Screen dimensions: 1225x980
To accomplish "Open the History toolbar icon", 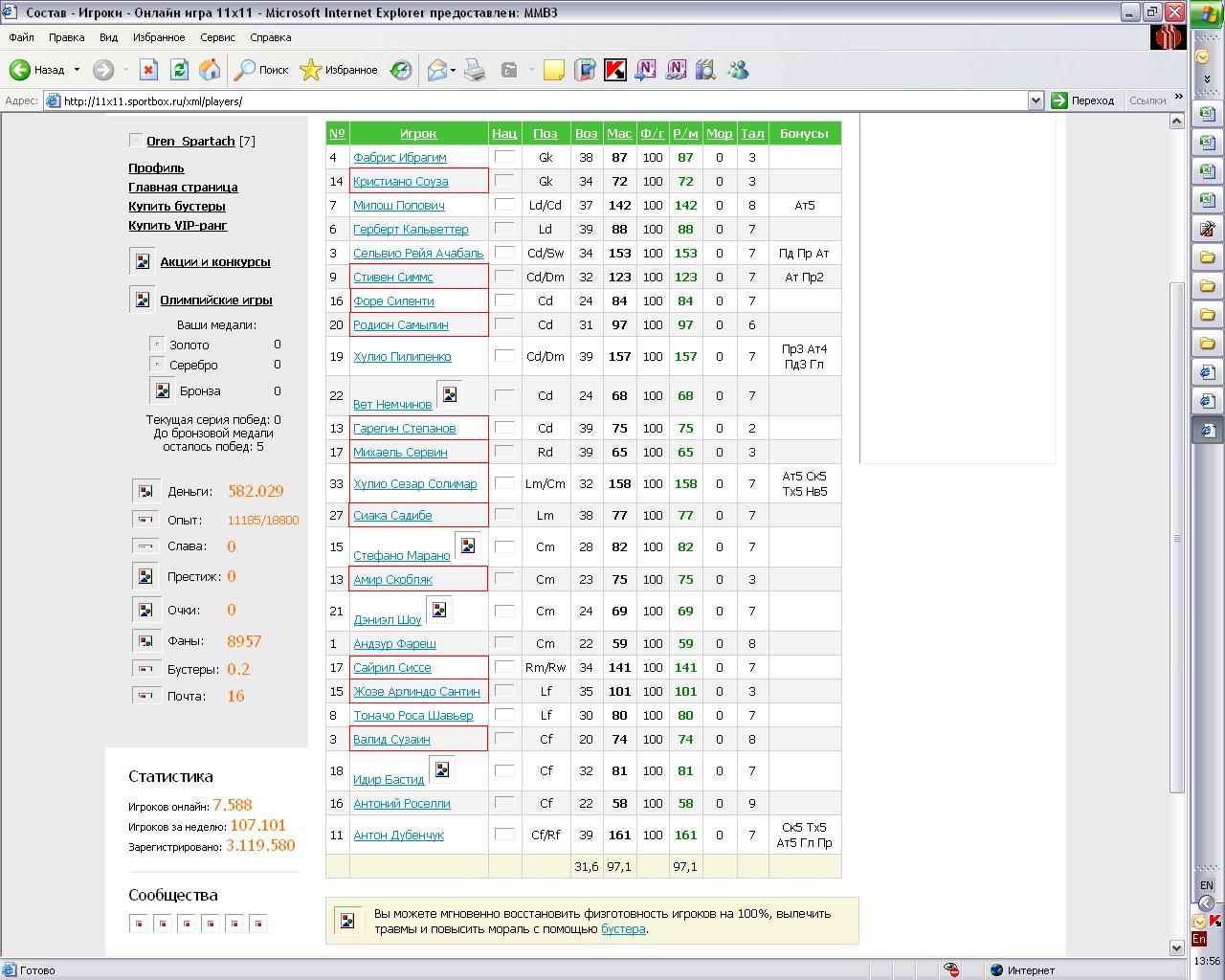I will point(401,70).
